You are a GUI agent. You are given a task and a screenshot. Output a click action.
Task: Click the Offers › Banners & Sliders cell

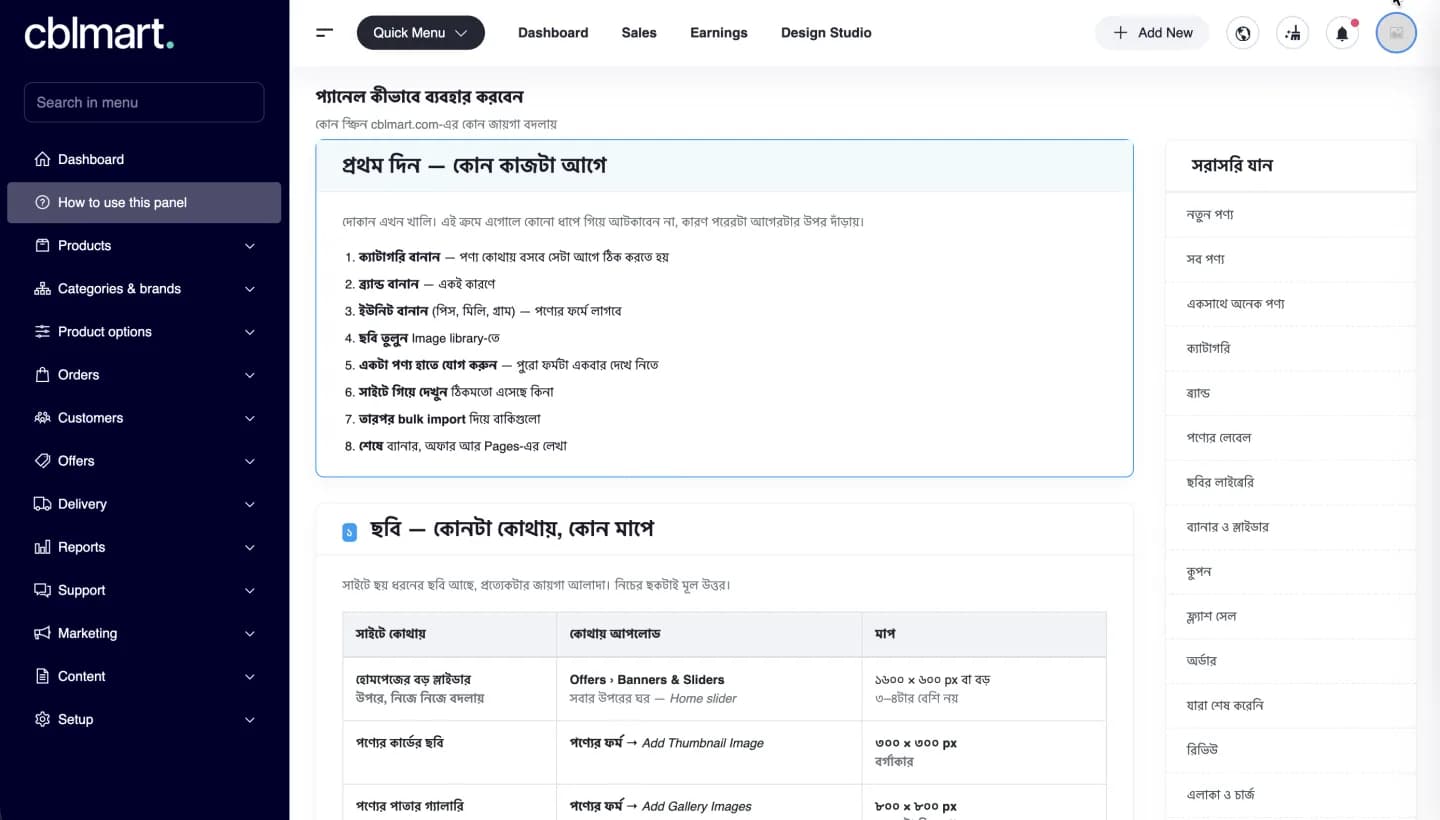click(709, 689)
